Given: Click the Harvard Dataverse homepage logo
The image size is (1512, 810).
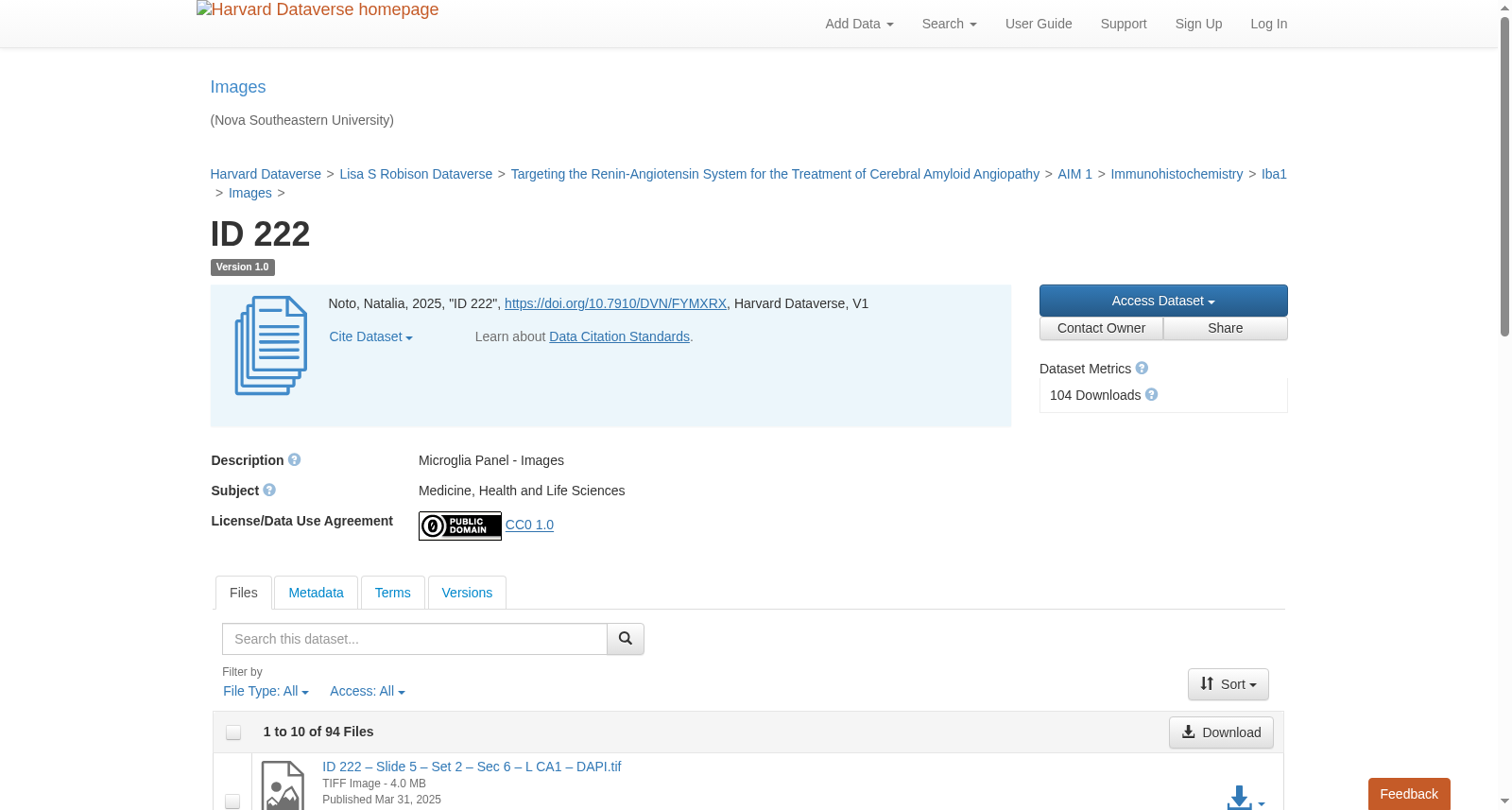Looking at the screenshot, I should 318,10.
